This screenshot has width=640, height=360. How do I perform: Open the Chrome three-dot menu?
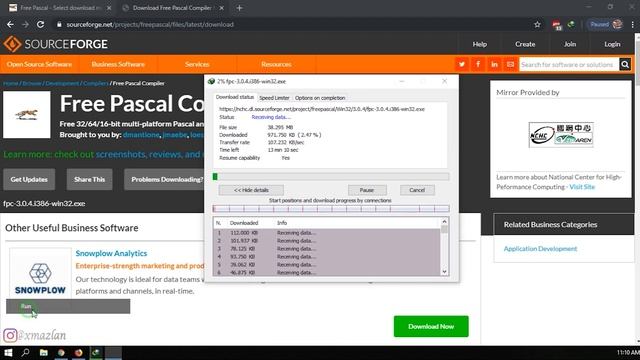pos(632,24)
